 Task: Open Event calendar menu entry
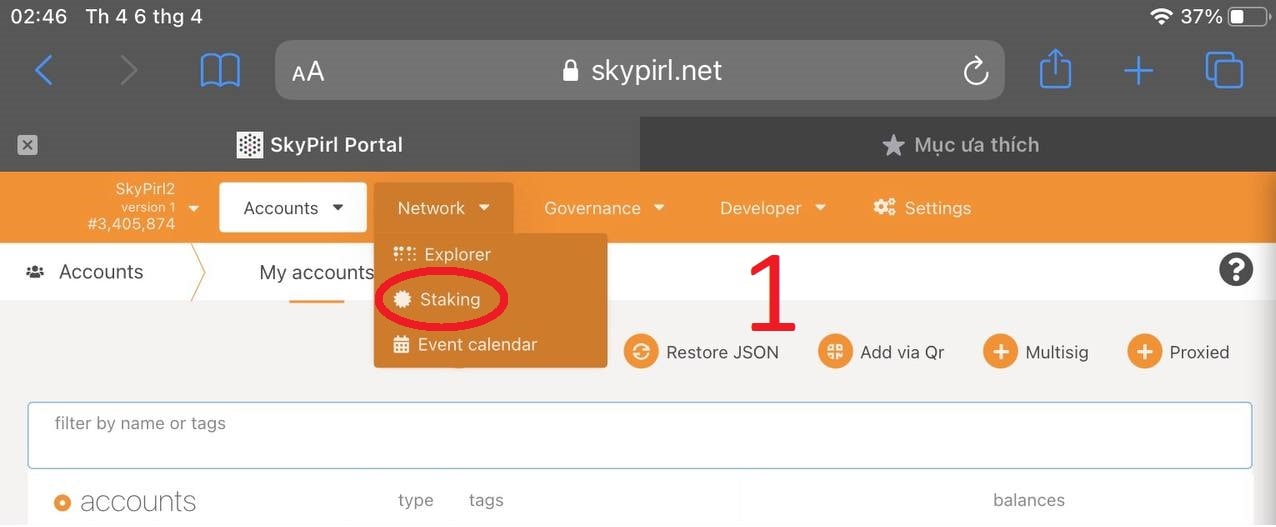476,344
